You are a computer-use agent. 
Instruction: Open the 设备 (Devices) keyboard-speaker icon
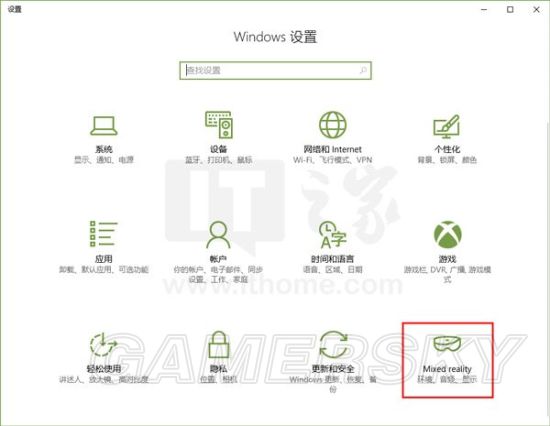[219, 125]
